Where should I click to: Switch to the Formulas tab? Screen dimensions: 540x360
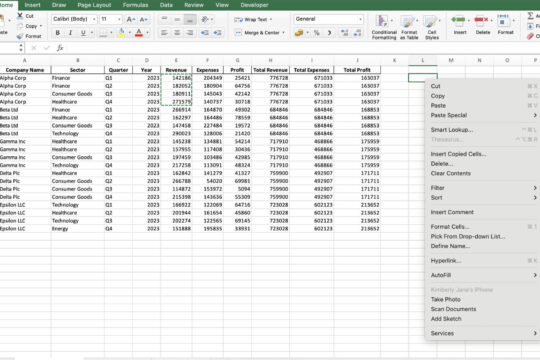tap(135, 5)
